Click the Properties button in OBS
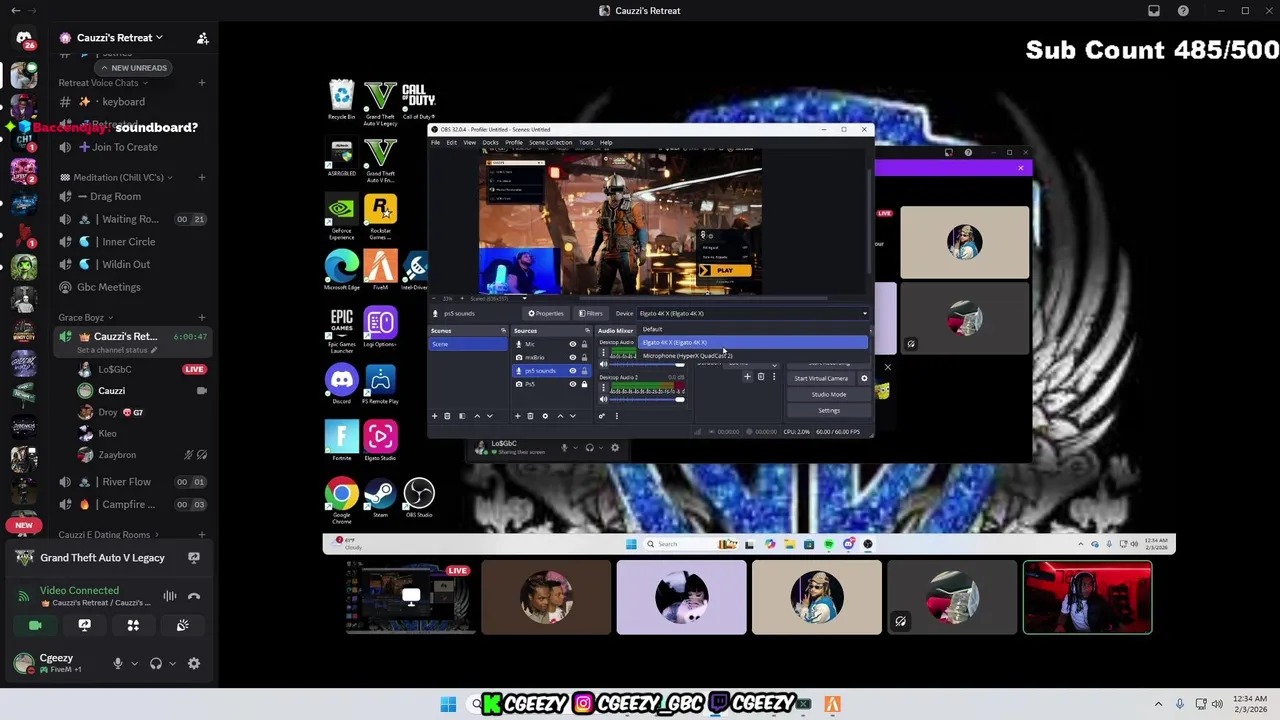The height and width of the screenshot is (720, 1280). (546, 313)
